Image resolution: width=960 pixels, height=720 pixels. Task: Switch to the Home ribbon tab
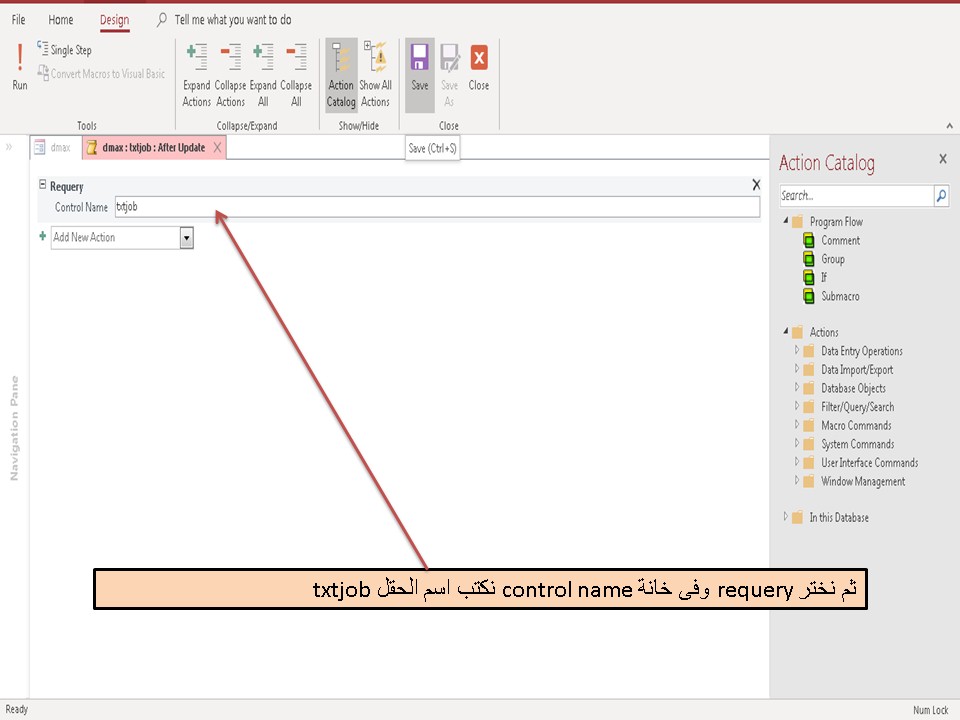61,19
